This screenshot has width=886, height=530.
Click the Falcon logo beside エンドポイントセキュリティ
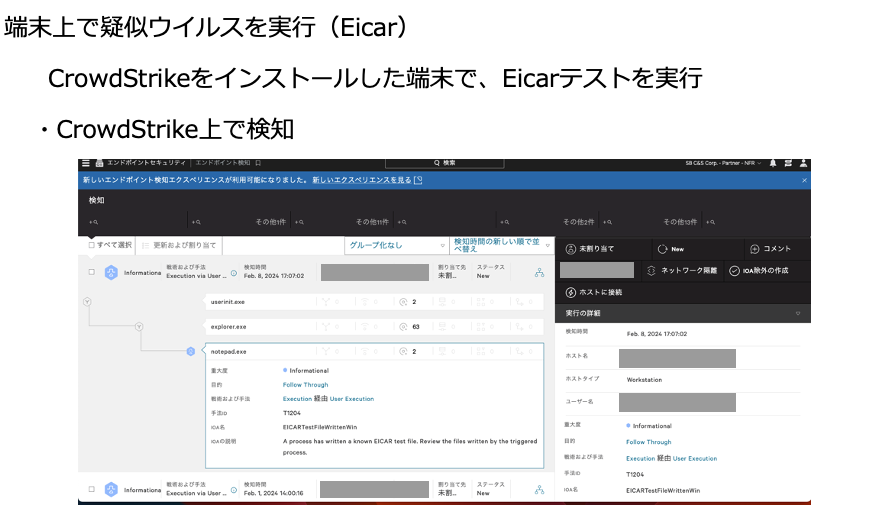click(x=99, y=163)
